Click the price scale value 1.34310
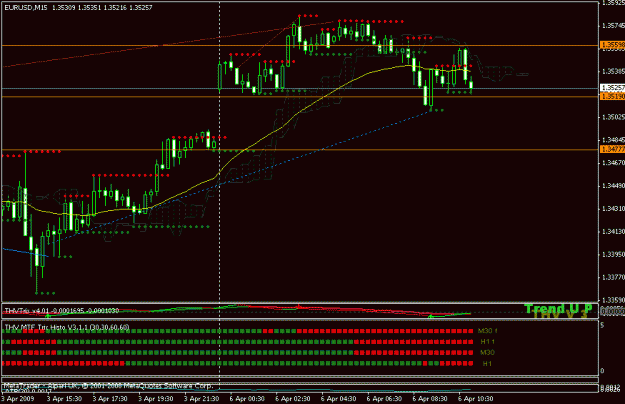The height and width of the screenshot is (404, 625). pyautogui.click(x=613, y=208)
